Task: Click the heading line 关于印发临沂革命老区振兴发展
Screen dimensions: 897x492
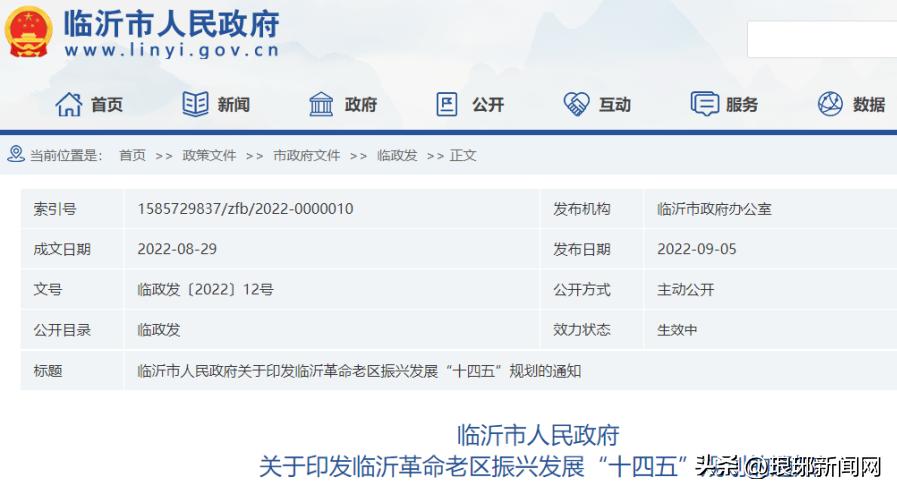Action: [x=422, y=467]
